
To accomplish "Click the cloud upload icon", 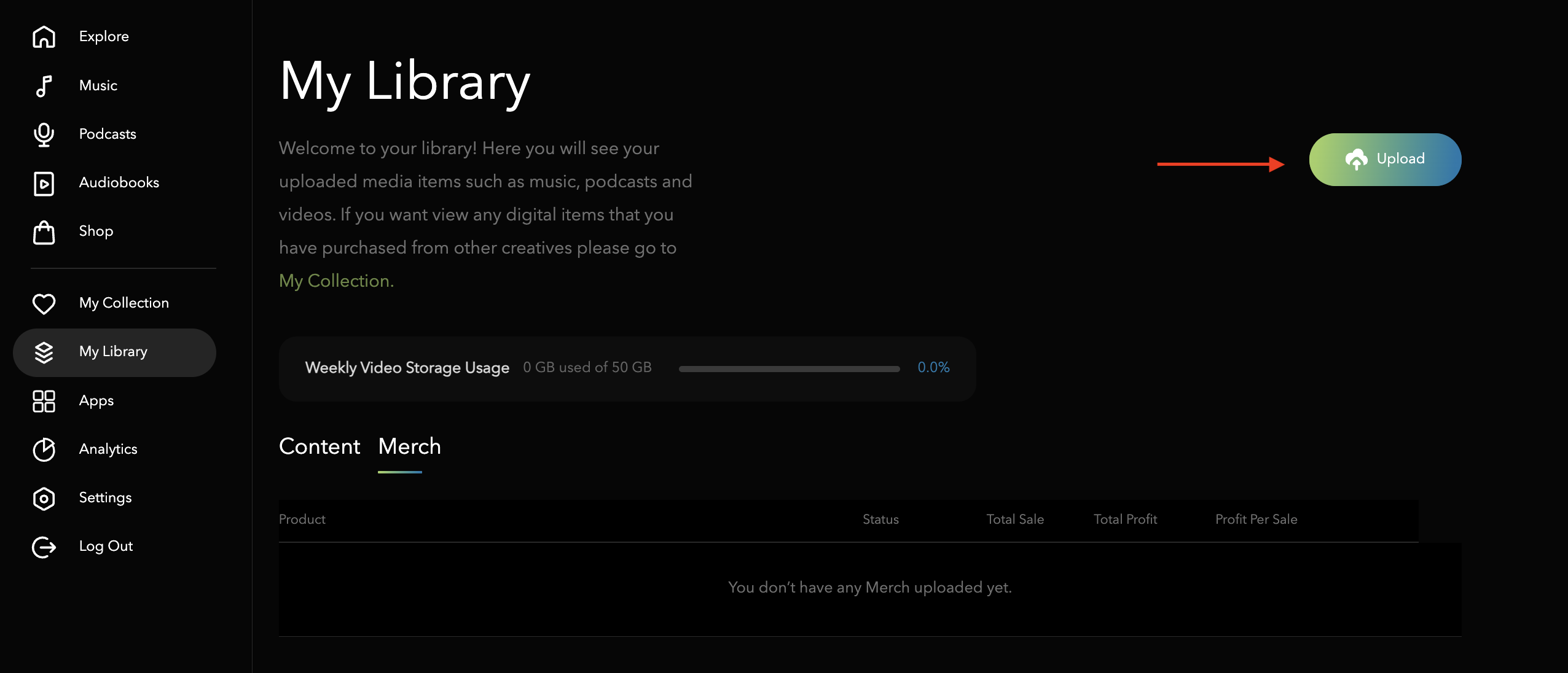I will point(1357,160).
